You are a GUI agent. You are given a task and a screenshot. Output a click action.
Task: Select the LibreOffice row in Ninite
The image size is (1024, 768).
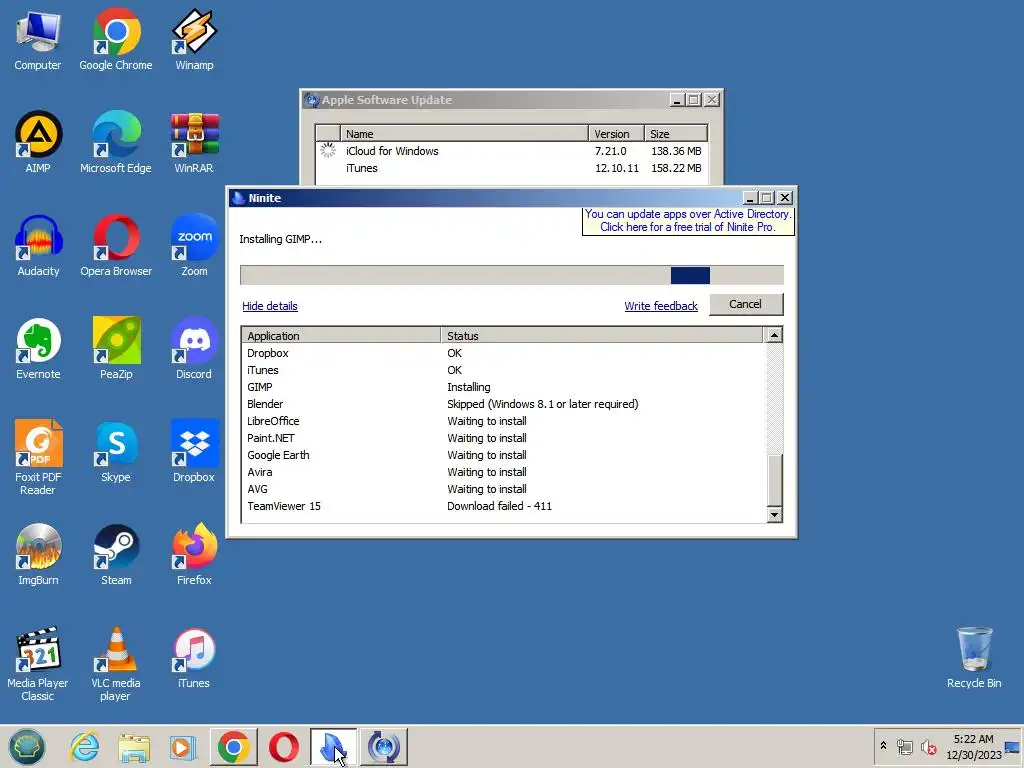(x=503, y=421)
